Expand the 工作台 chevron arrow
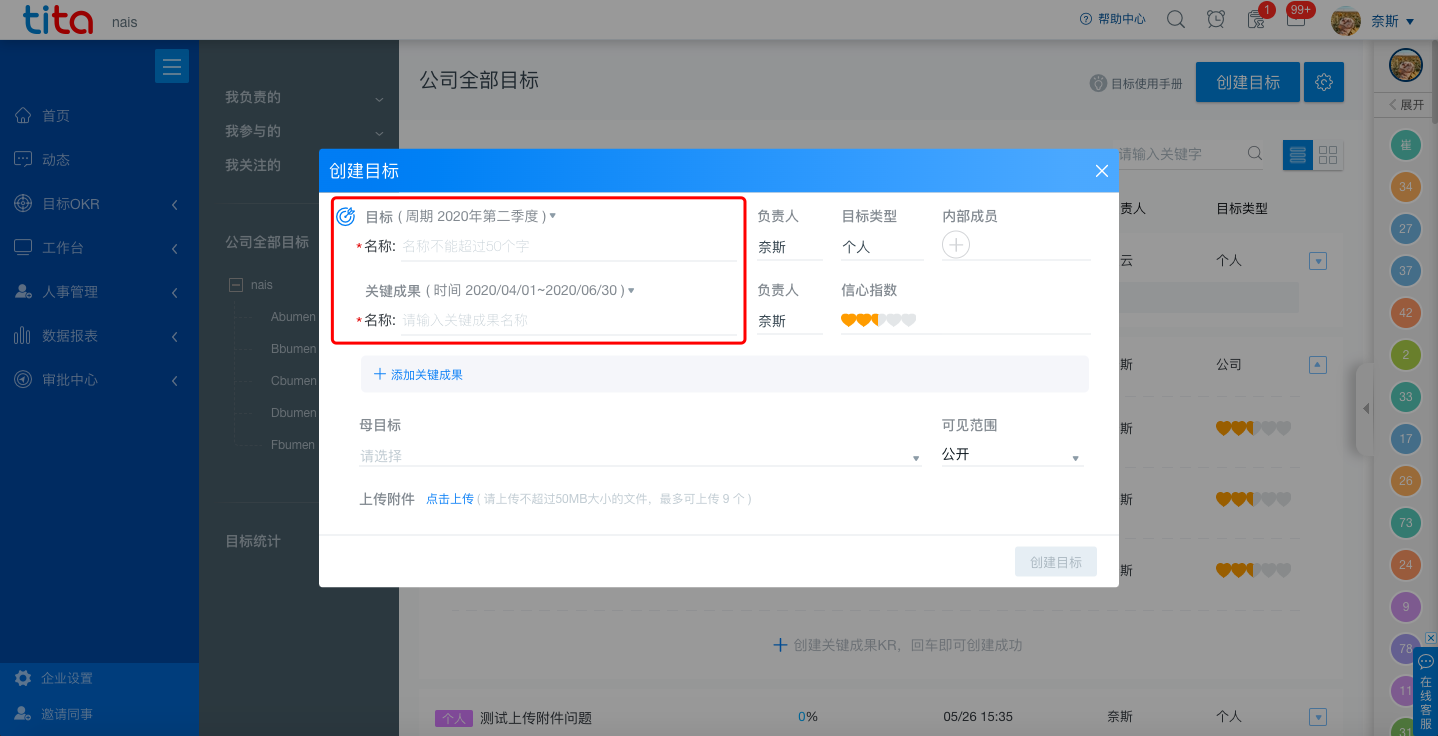This screenshot has height=736, width=1438. pyautogui.click(x=175, y=248)
